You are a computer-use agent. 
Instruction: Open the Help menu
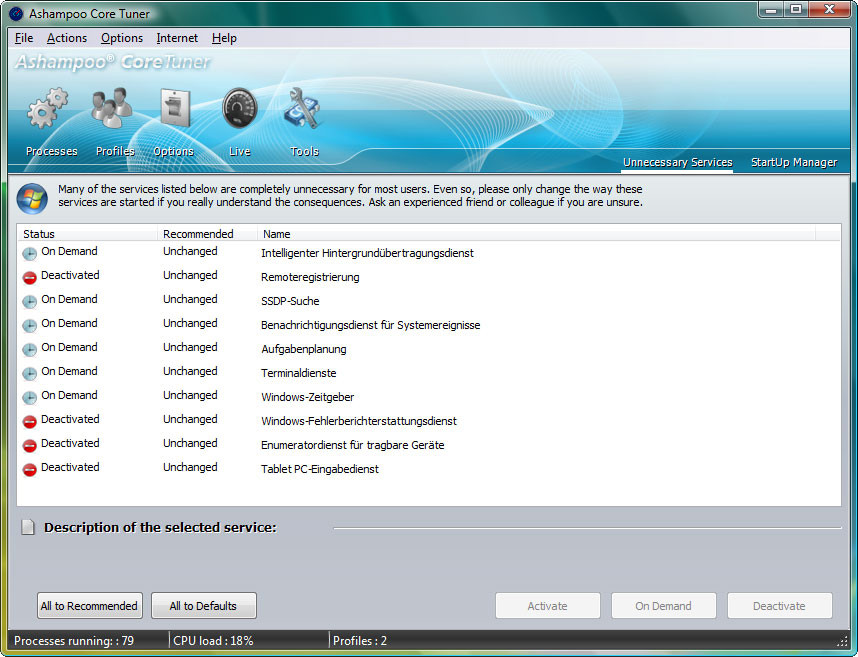224,38
